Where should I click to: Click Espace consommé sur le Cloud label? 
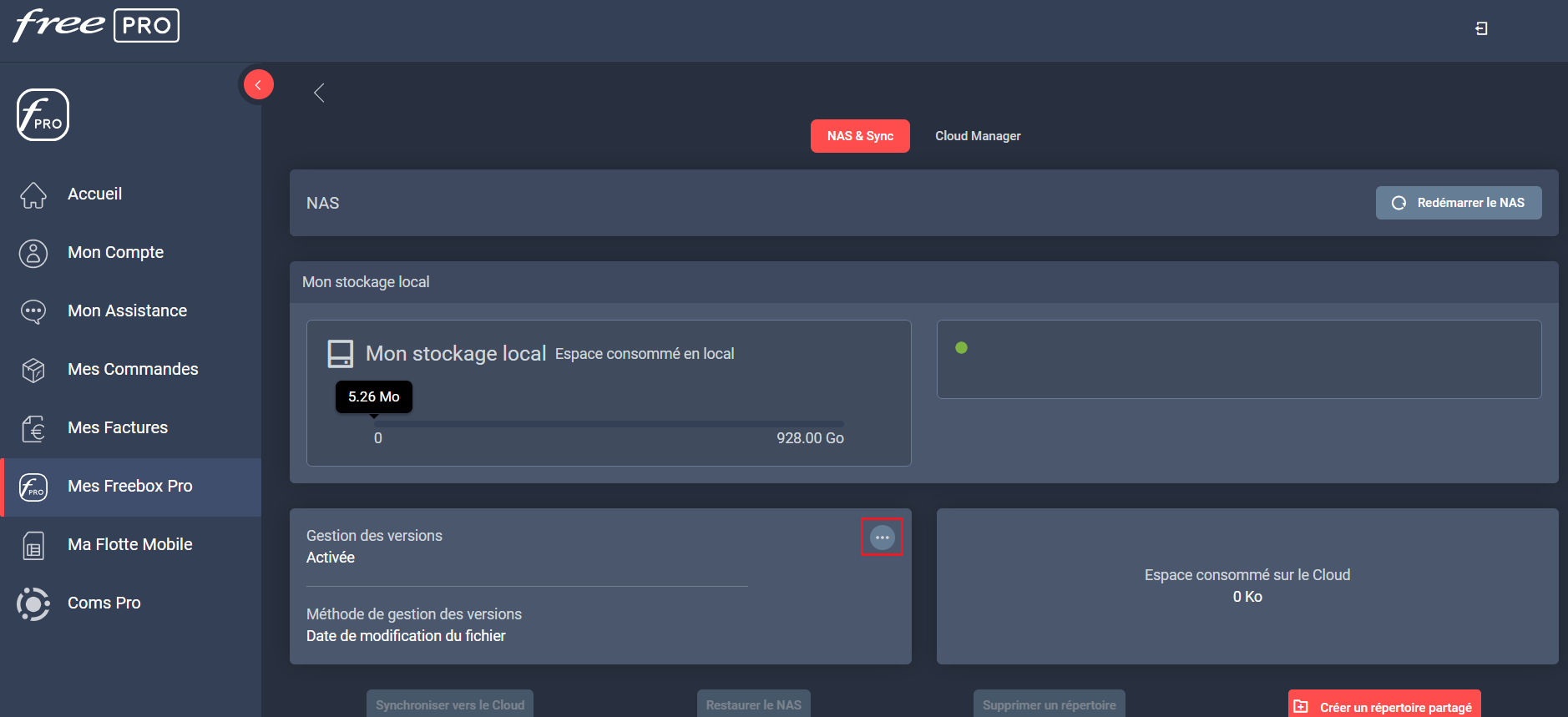(x=1247, y=575)
